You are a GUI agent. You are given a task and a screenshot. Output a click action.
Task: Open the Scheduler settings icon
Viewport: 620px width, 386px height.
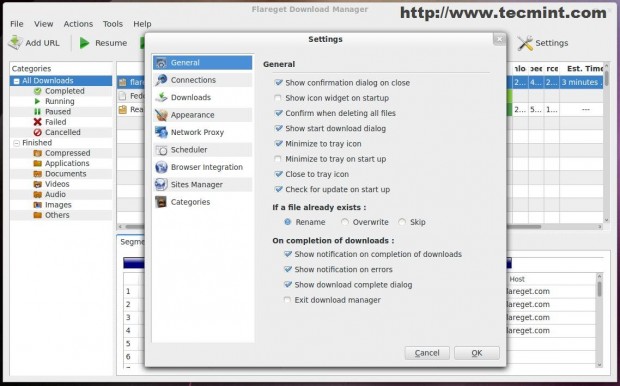point(161,150)
